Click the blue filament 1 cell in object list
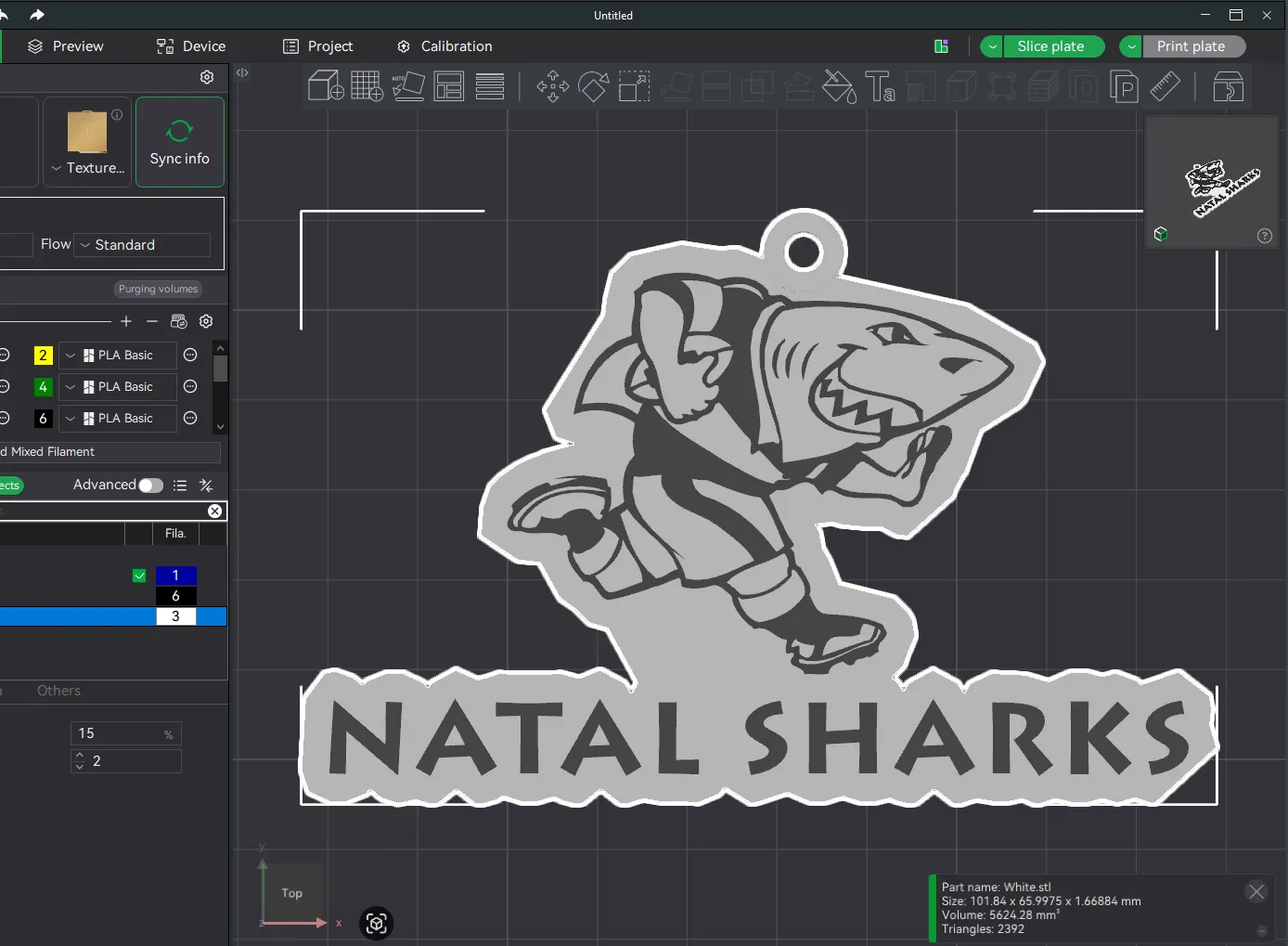This screenshot has height=946, width=1288. click(x=175, y=576)
